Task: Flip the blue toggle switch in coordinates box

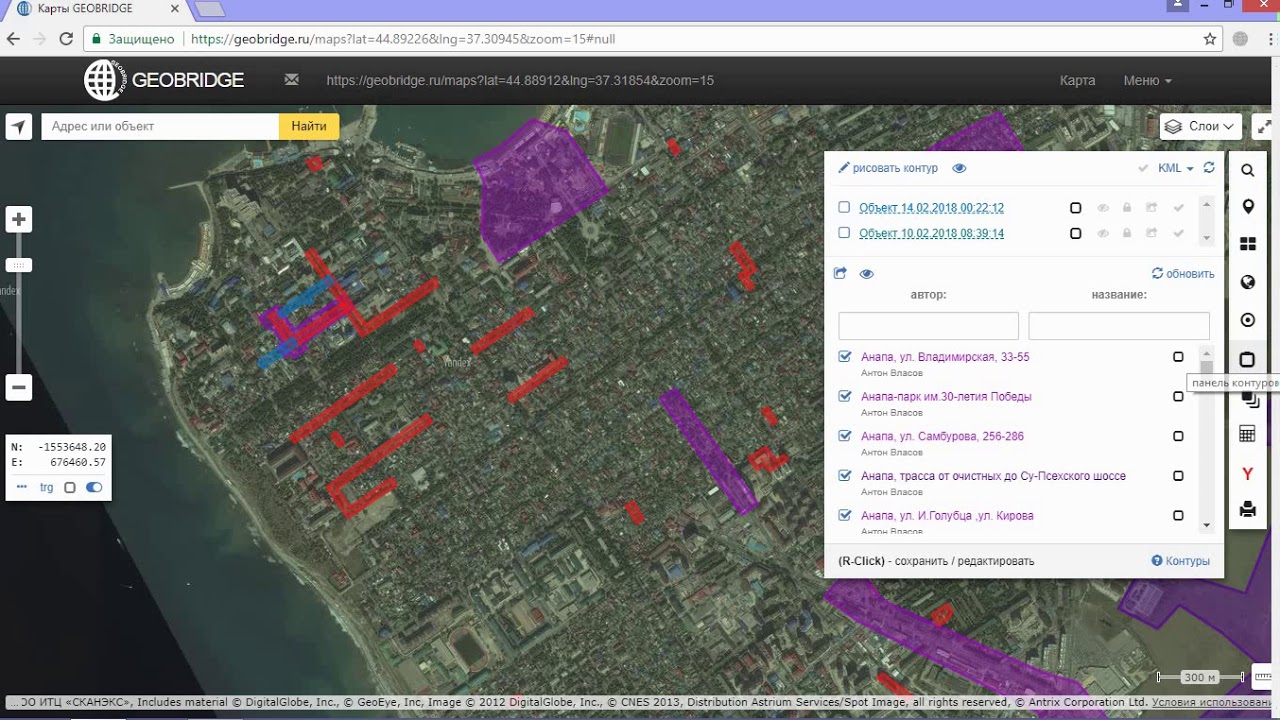Action: tap(94, 487)
